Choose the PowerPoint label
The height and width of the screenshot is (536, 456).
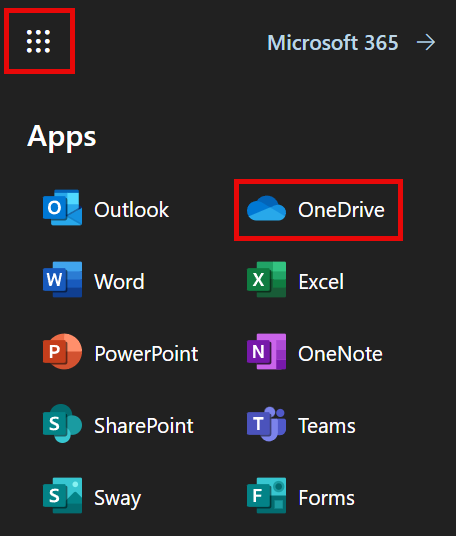tap(146, 353)
